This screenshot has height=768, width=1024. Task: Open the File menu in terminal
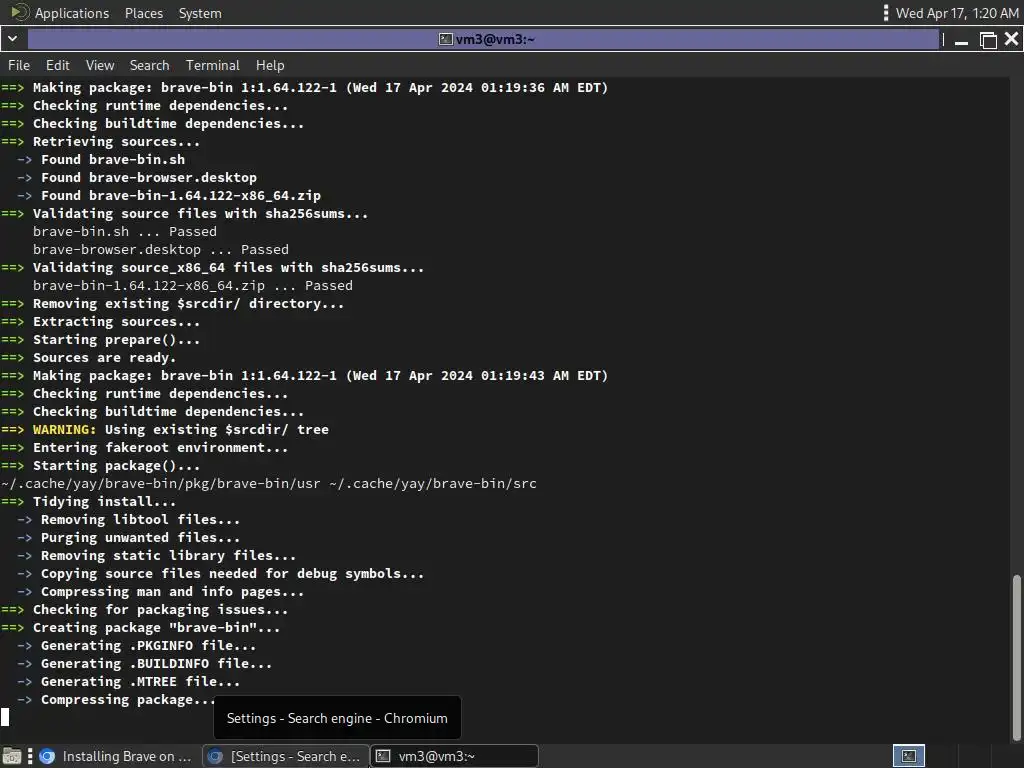19,65
